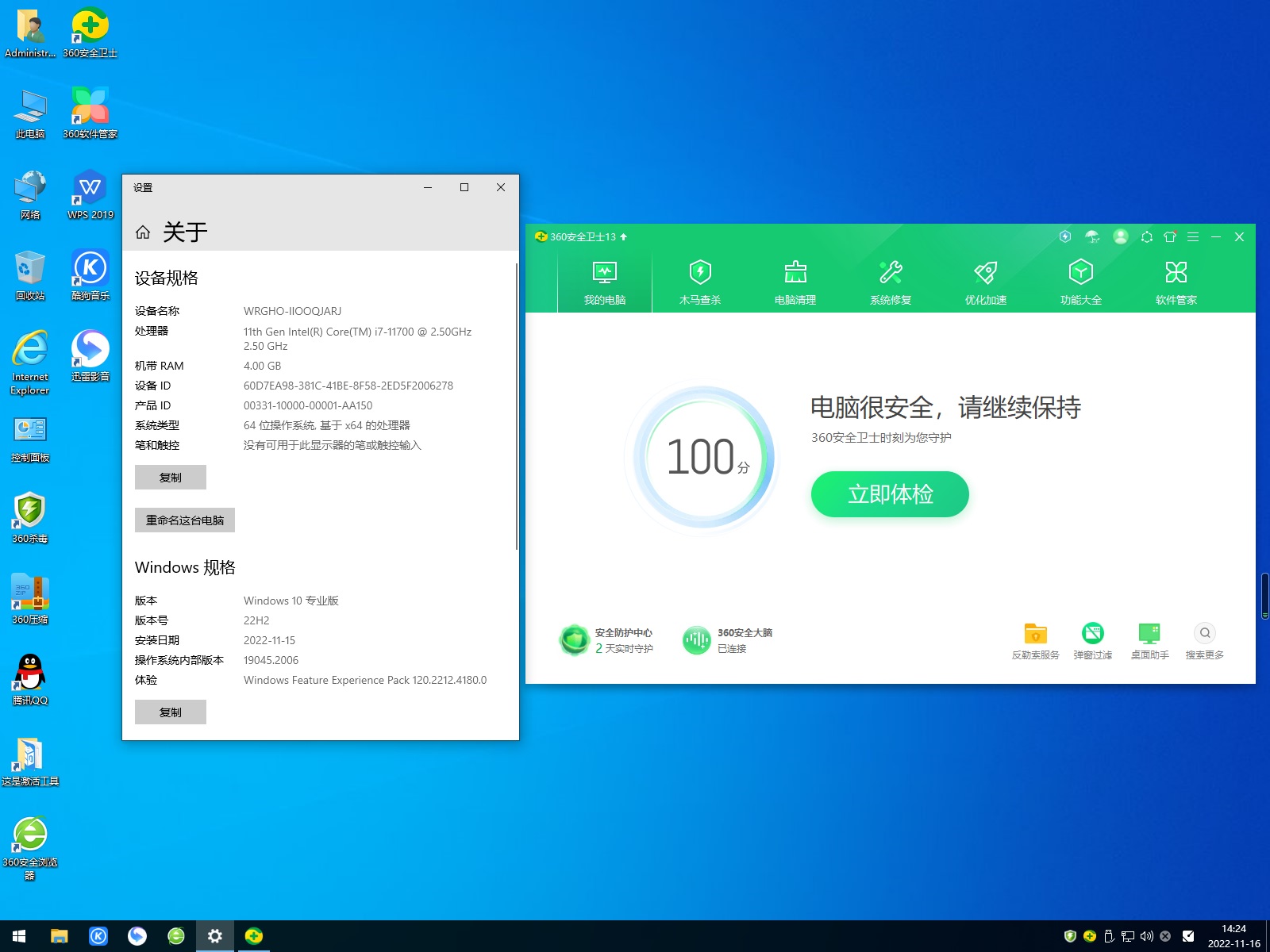Open 酷狗音乐 from taskbar
Screen dimensions: 1270x952
[98, 936]
